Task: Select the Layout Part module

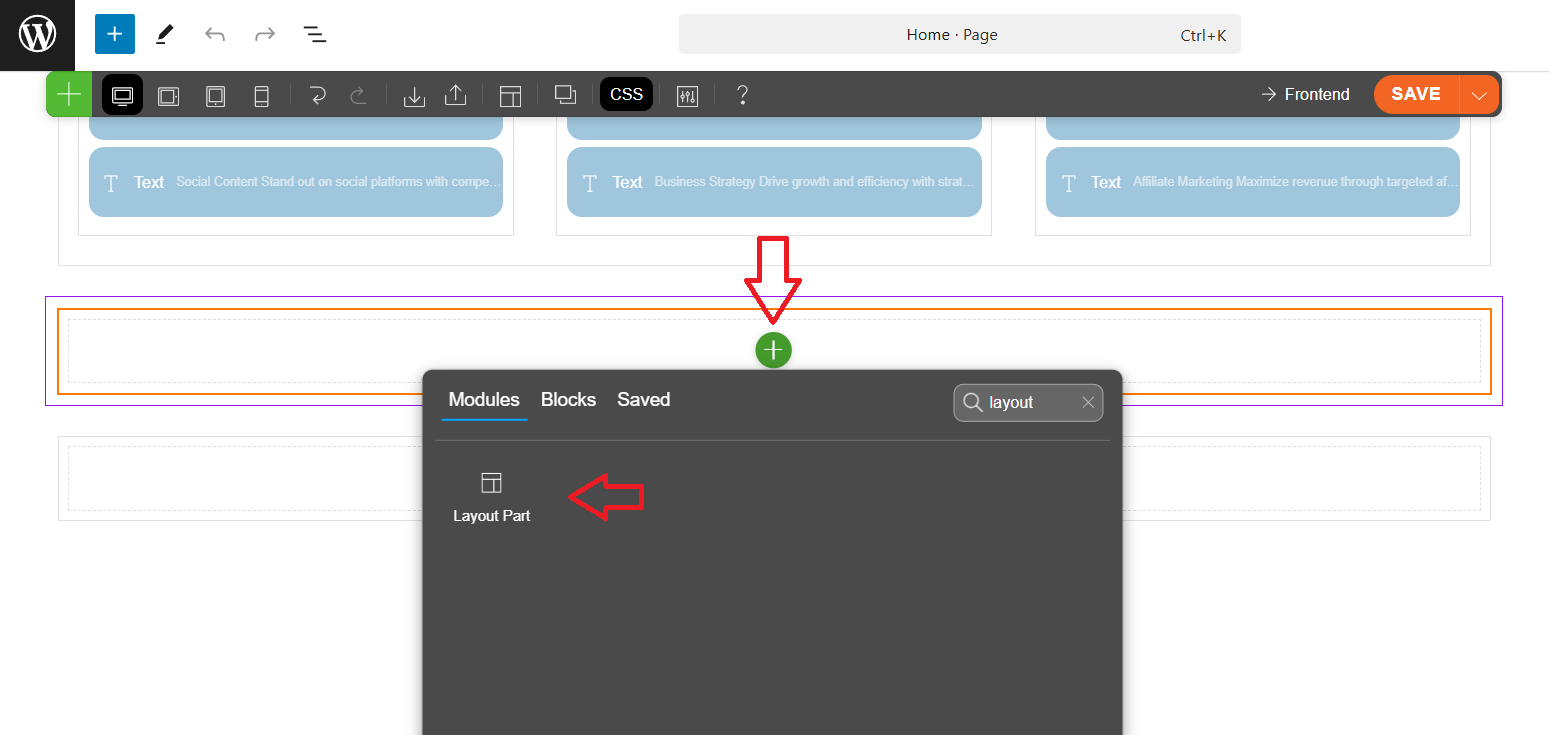Action: point(491,497)
